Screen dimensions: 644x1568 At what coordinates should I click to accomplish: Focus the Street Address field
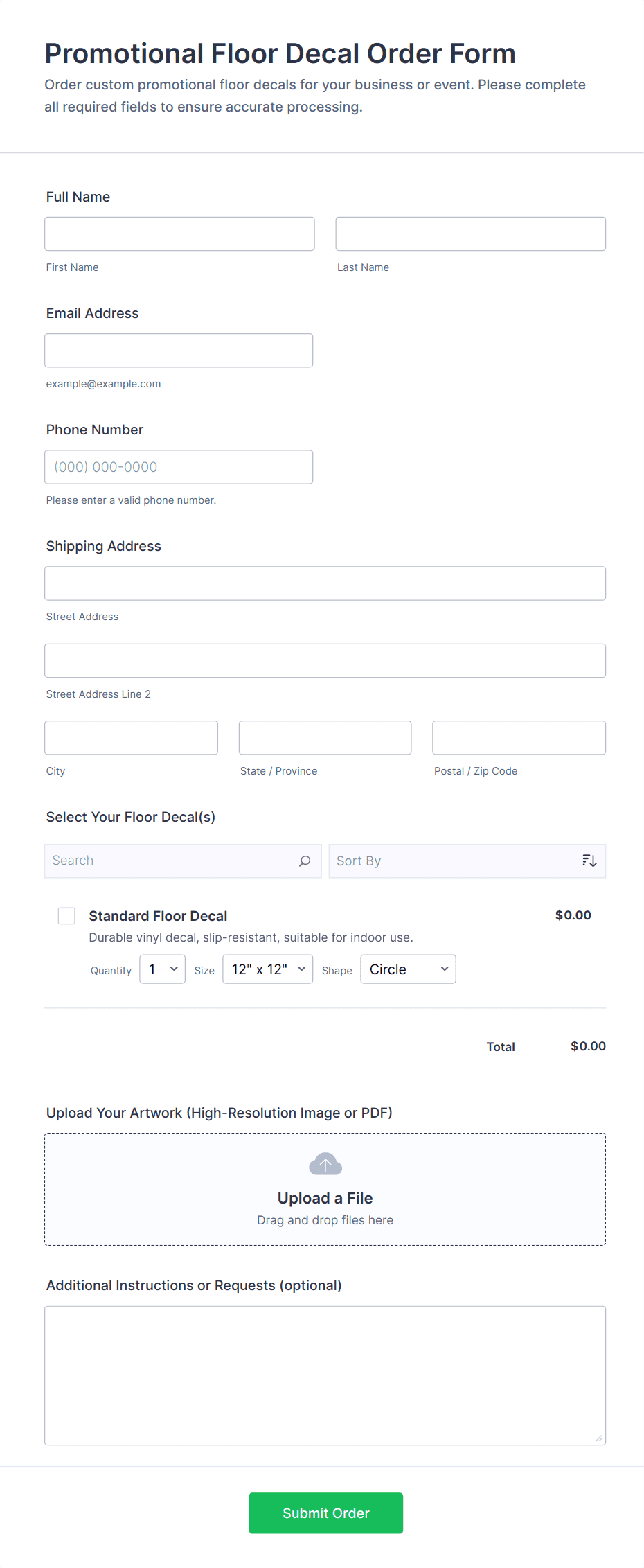coord(325,583)
